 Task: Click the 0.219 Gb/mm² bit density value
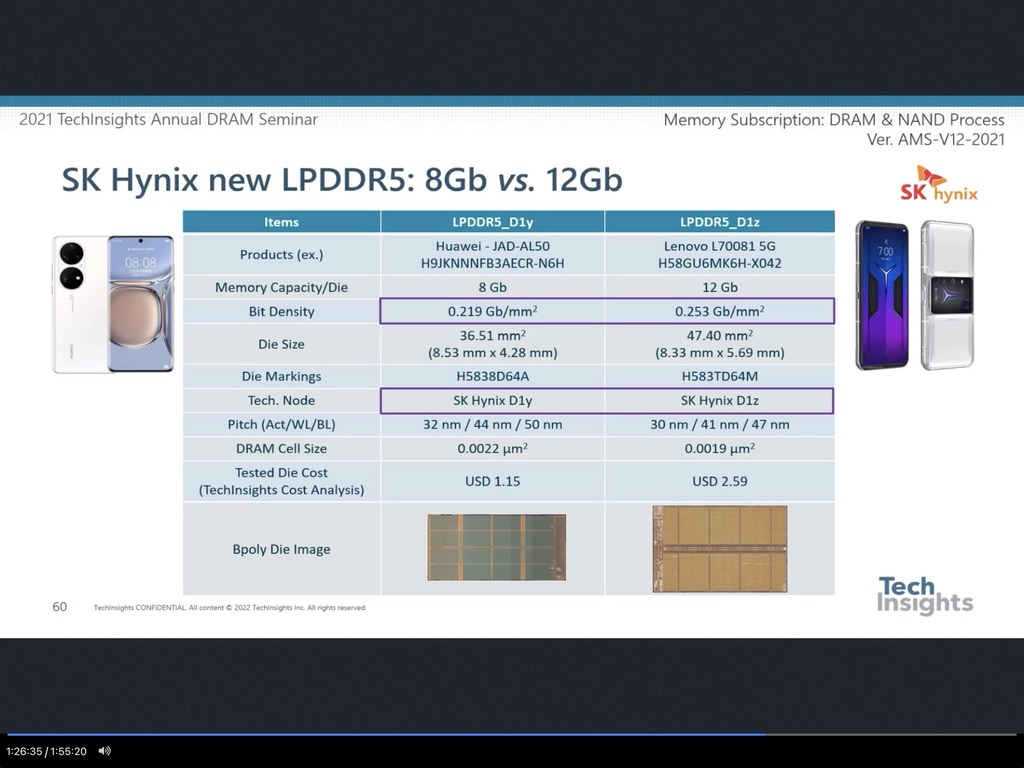click(x=492, y=311)
